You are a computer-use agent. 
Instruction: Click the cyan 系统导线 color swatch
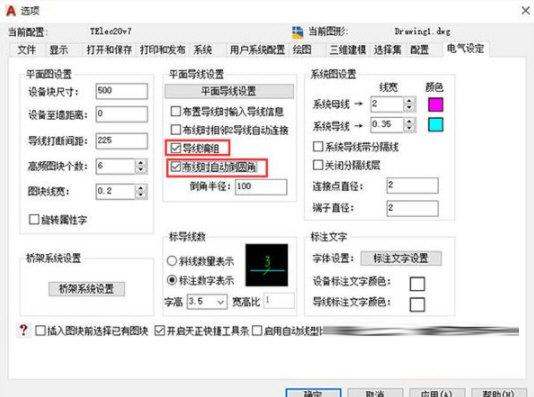click(436, 125)
